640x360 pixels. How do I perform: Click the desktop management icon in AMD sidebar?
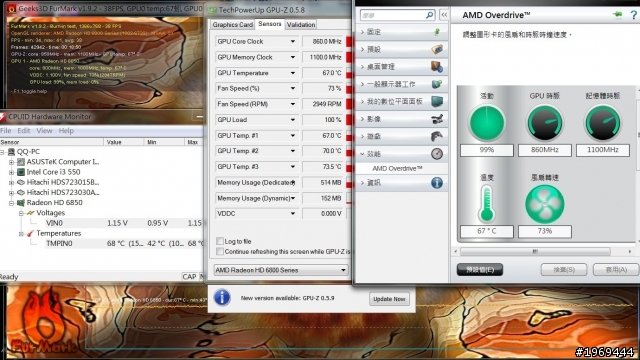(x=437, y=67)
